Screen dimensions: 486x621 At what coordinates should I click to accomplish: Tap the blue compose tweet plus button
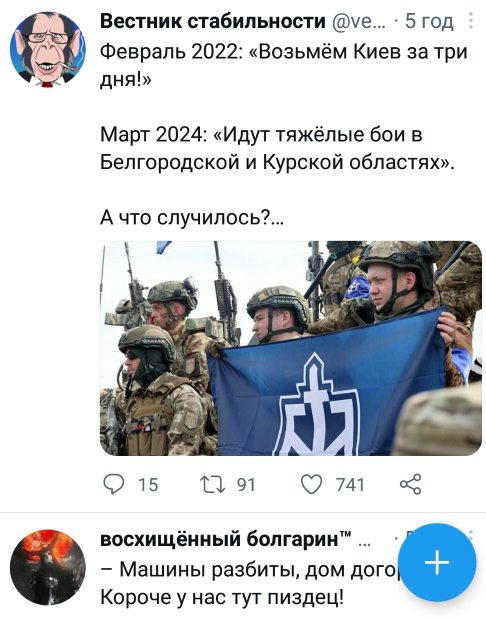437,562
